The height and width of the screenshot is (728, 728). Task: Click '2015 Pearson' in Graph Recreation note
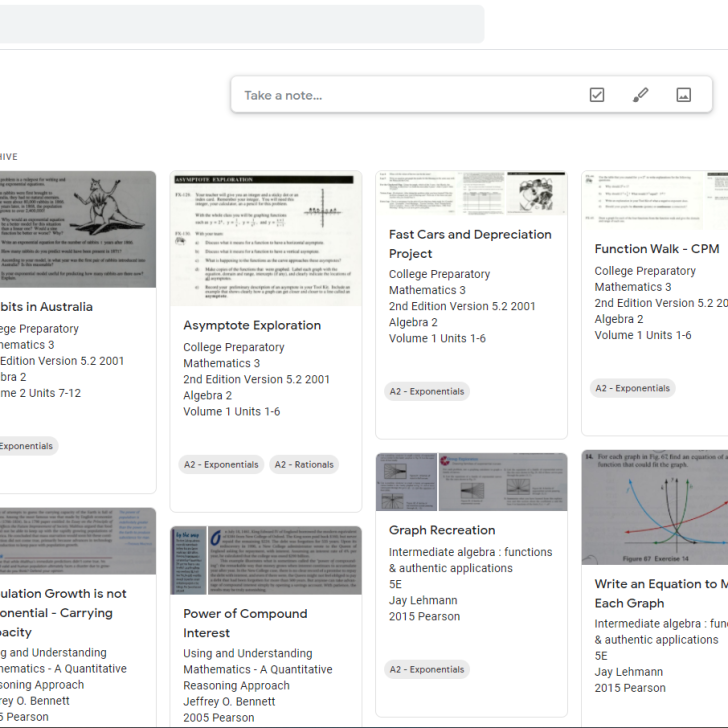pyautogui.click(x=424, y=617)
